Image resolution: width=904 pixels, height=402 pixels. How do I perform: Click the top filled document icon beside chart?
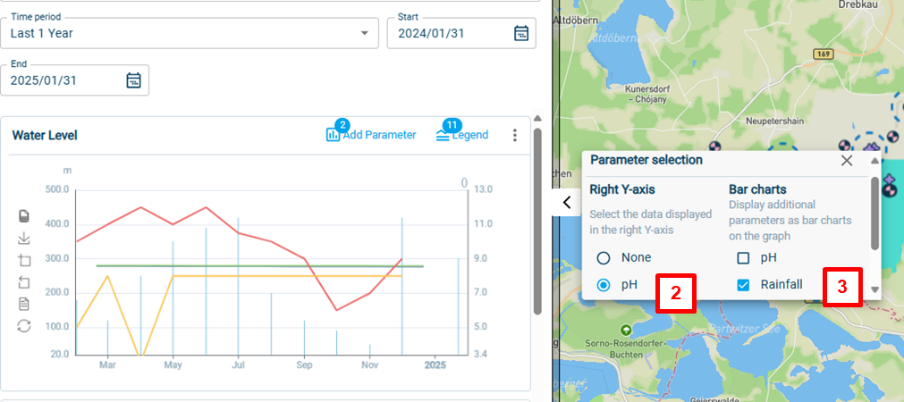[x=24, y=216]
